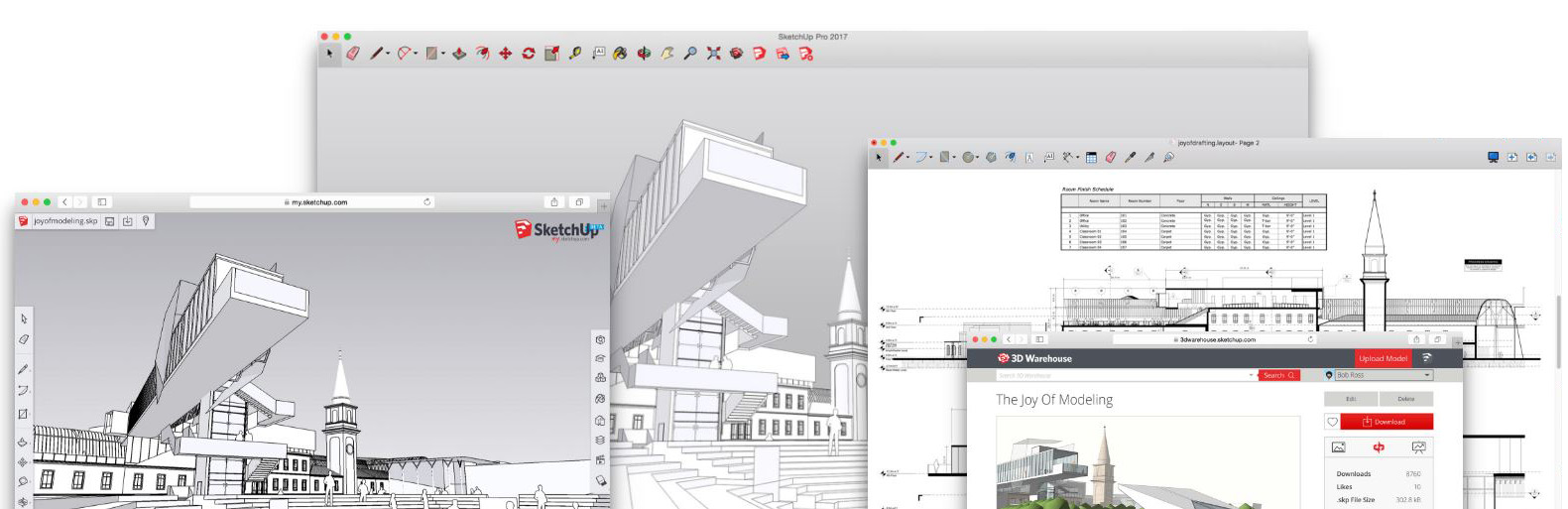Click Upload Model on 3D Warehouse

coord(1383,358)
